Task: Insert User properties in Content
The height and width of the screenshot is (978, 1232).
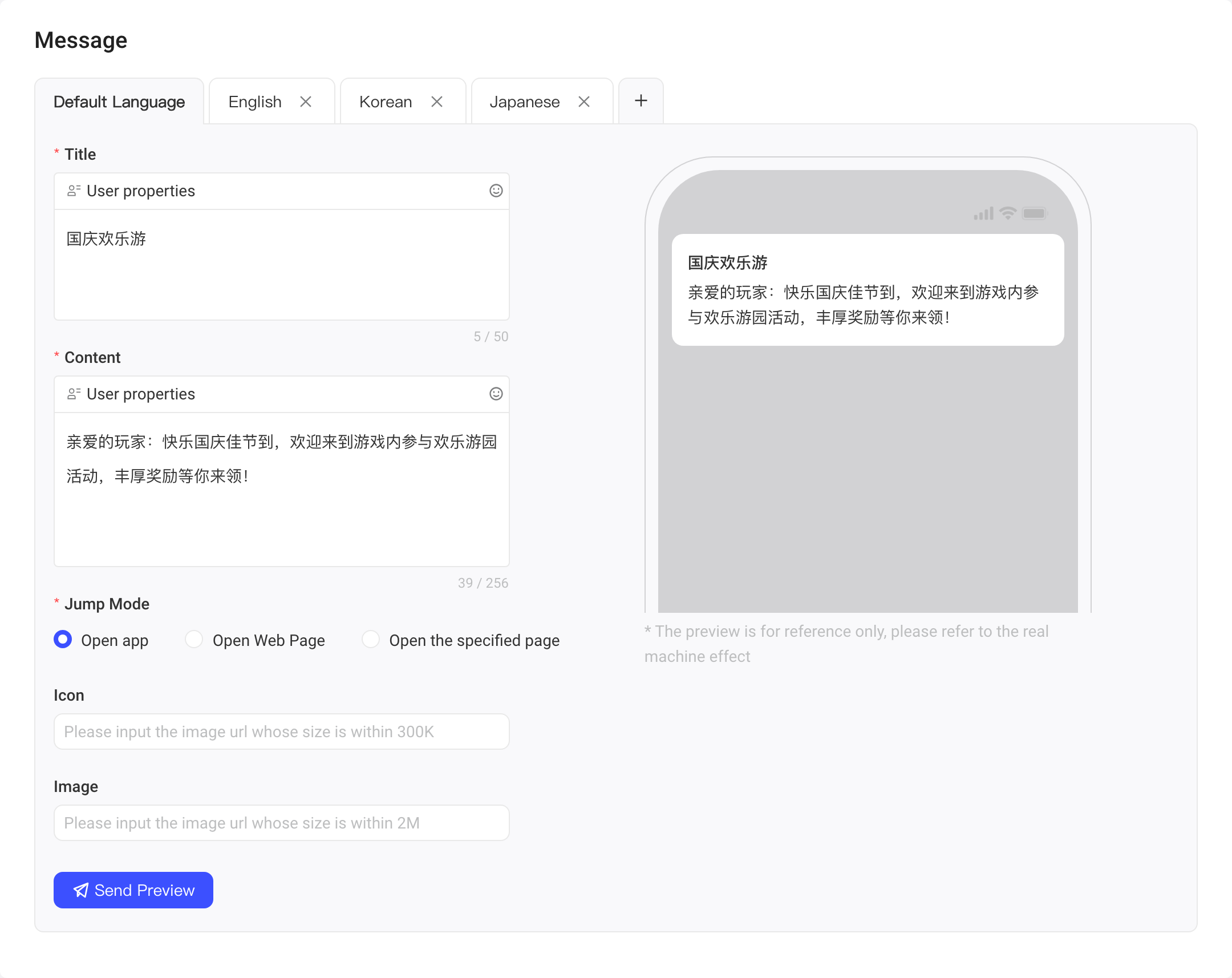Action: [x=131, y=394]
